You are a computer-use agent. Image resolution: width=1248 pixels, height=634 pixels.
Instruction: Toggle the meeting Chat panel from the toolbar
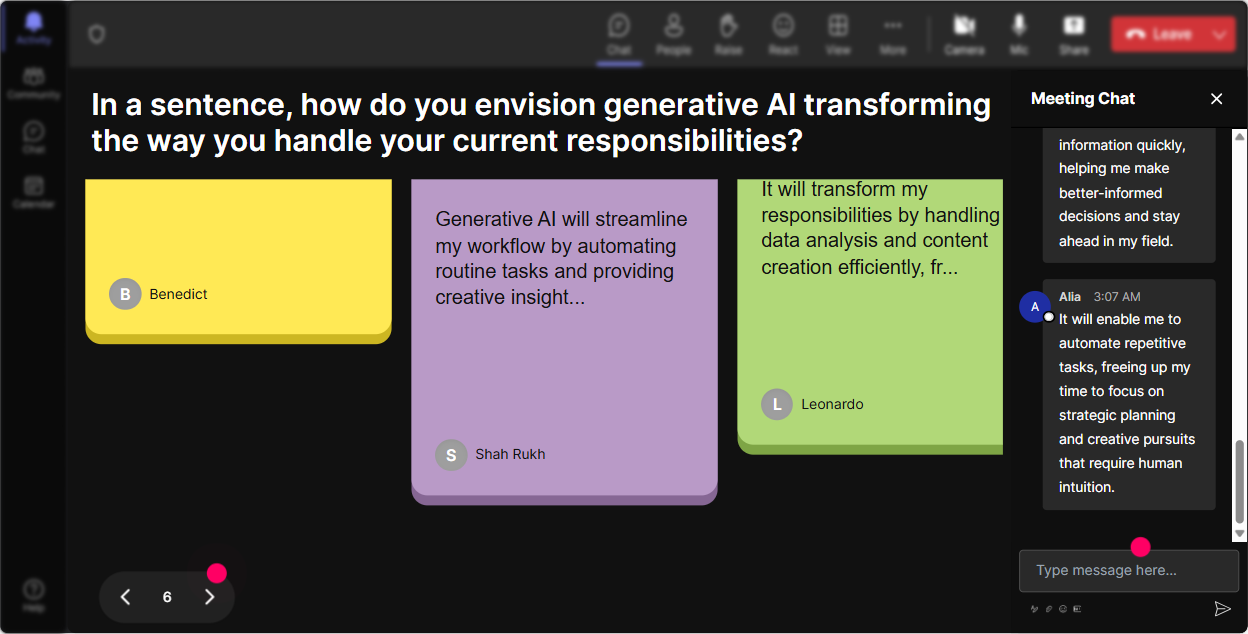tap(619, 33)
